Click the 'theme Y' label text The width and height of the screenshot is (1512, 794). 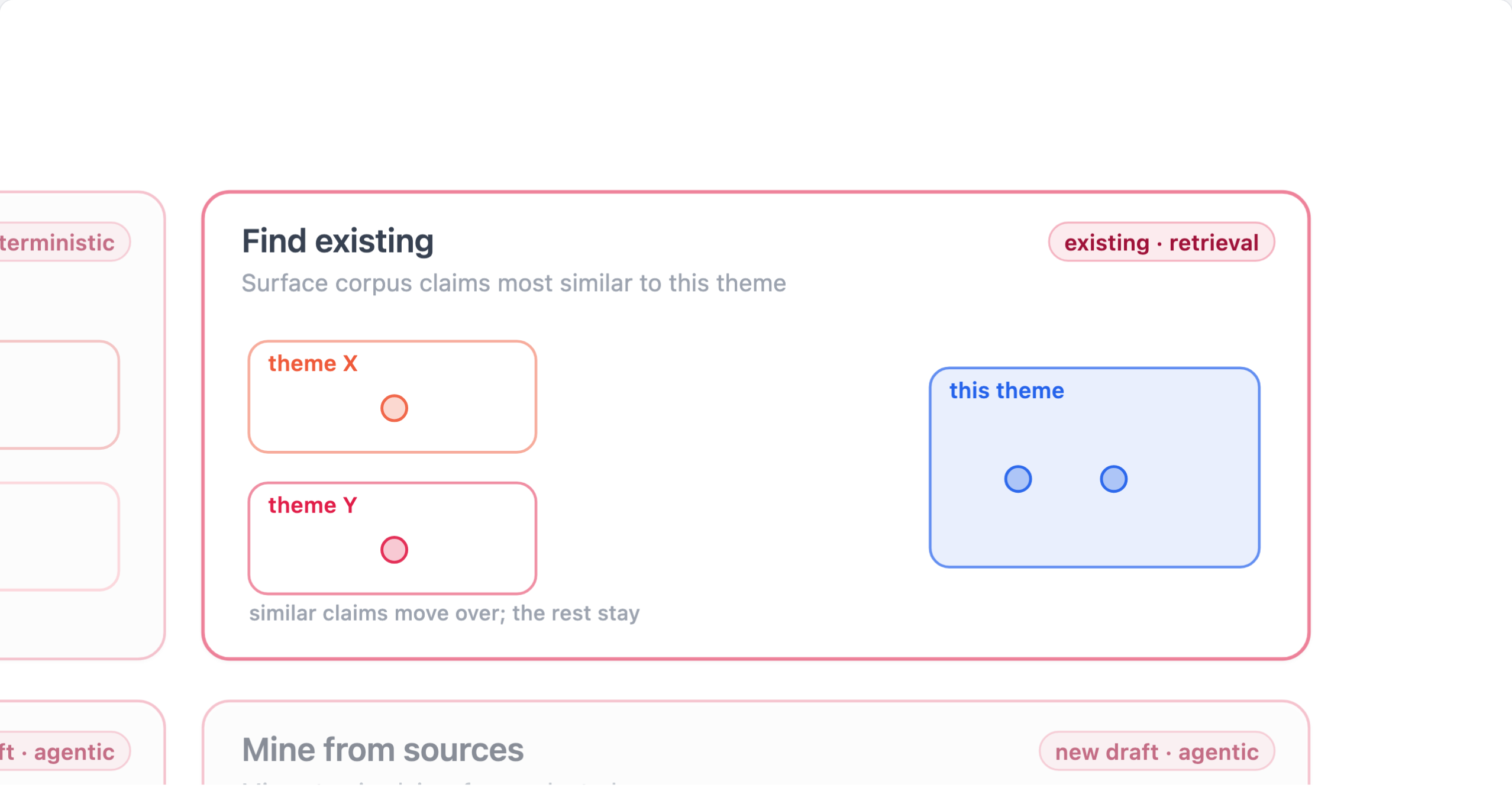tap(313, 505)
